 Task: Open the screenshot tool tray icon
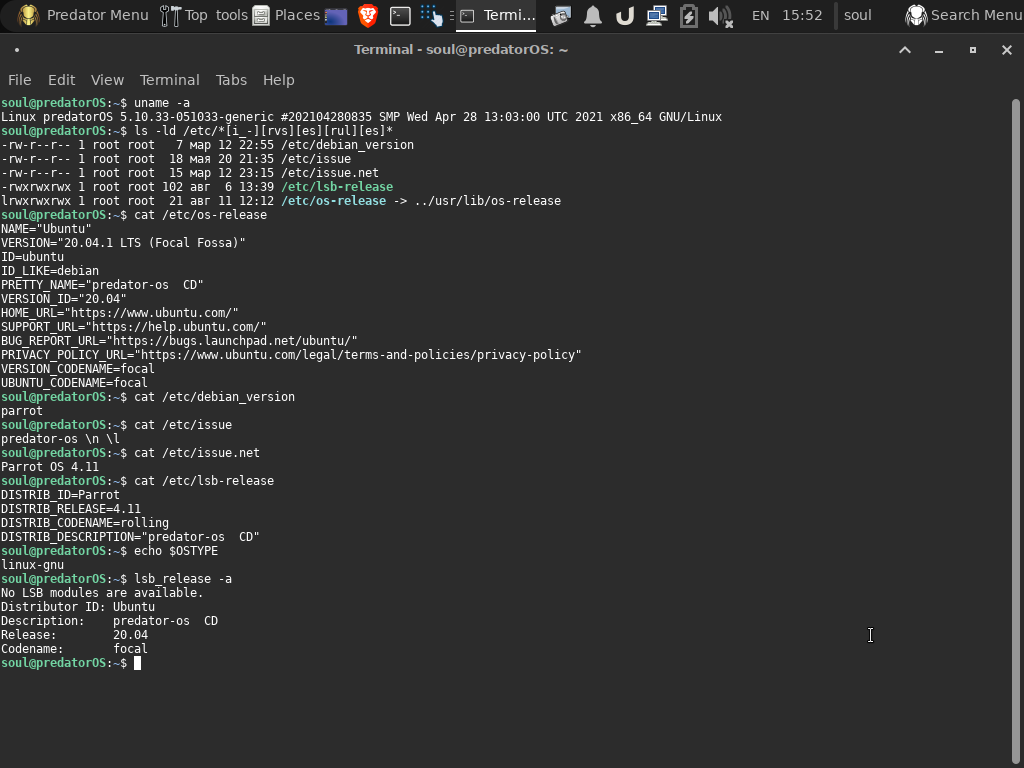[561, 16]
